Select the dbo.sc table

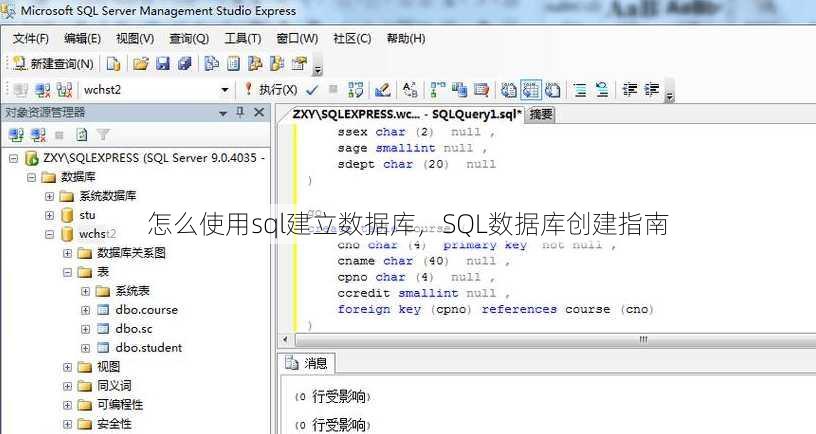(134, 329)
